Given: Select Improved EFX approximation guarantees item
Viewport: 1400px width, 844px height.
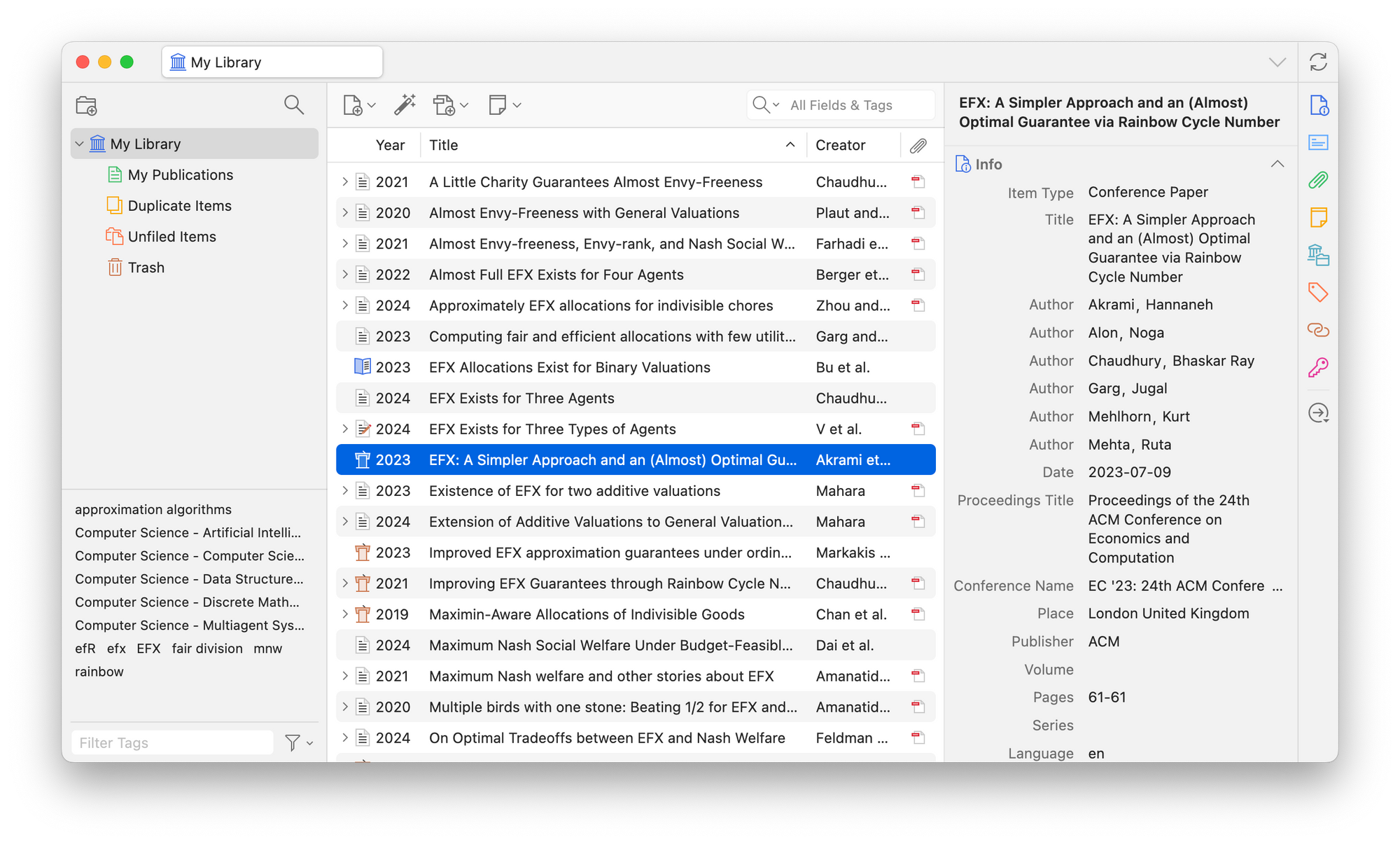Looking at the screenshot, I should [636, 553].
